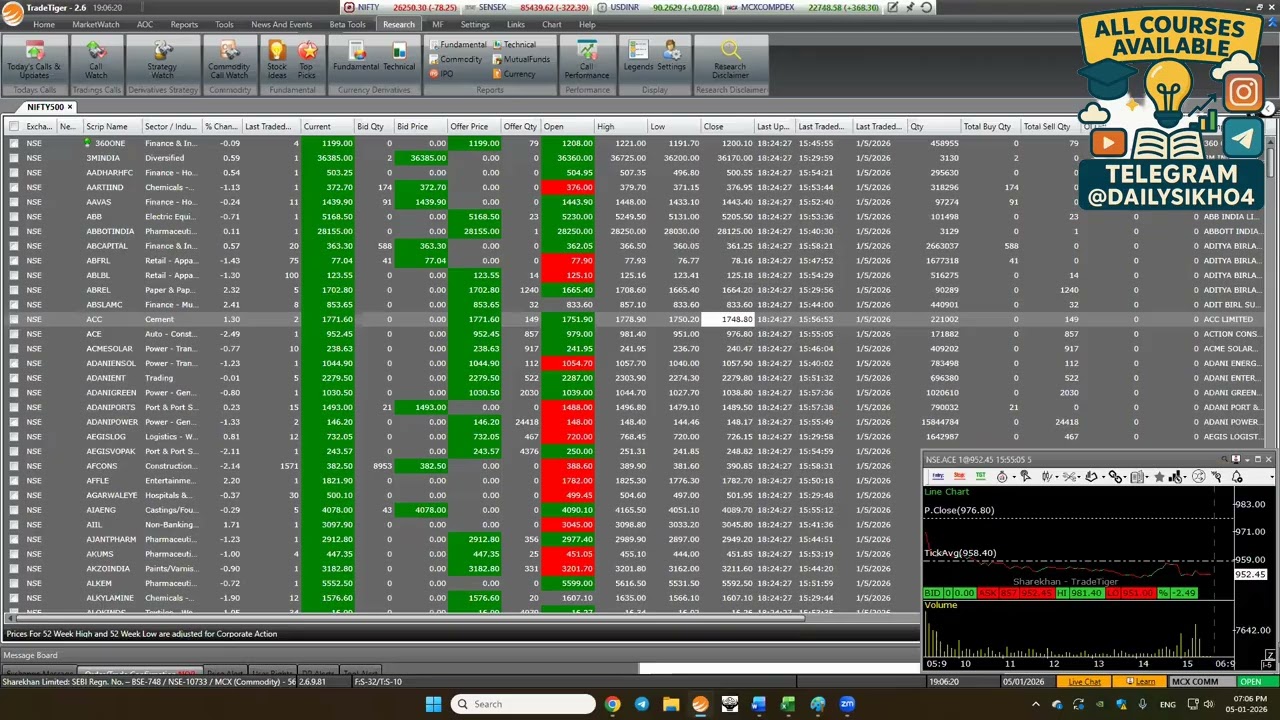This screenshot has height=720, width=1280.
Task: Click the alert bell icon in chart toolbar
Action: pyautogui.click(x=1237, y=477)
